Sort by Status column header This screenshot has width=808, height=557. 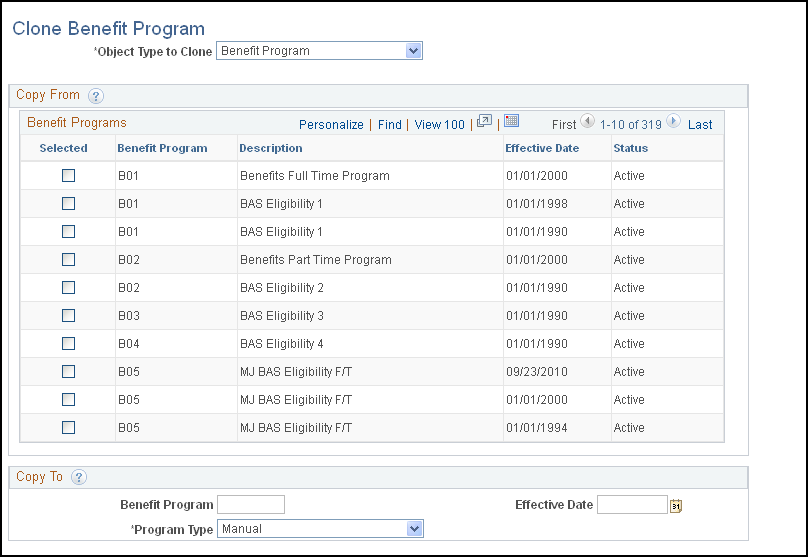click(x=631, y=148)
